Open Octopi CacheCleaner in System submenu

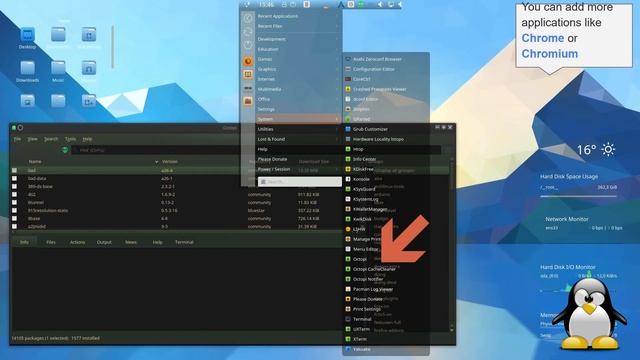click(x=374, y=269)
